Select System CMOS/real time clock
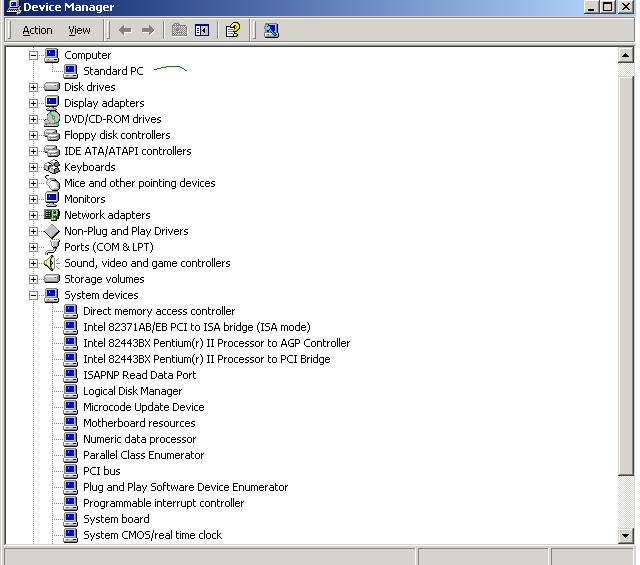This screenshot has width=640, height=565. [152, 535]
